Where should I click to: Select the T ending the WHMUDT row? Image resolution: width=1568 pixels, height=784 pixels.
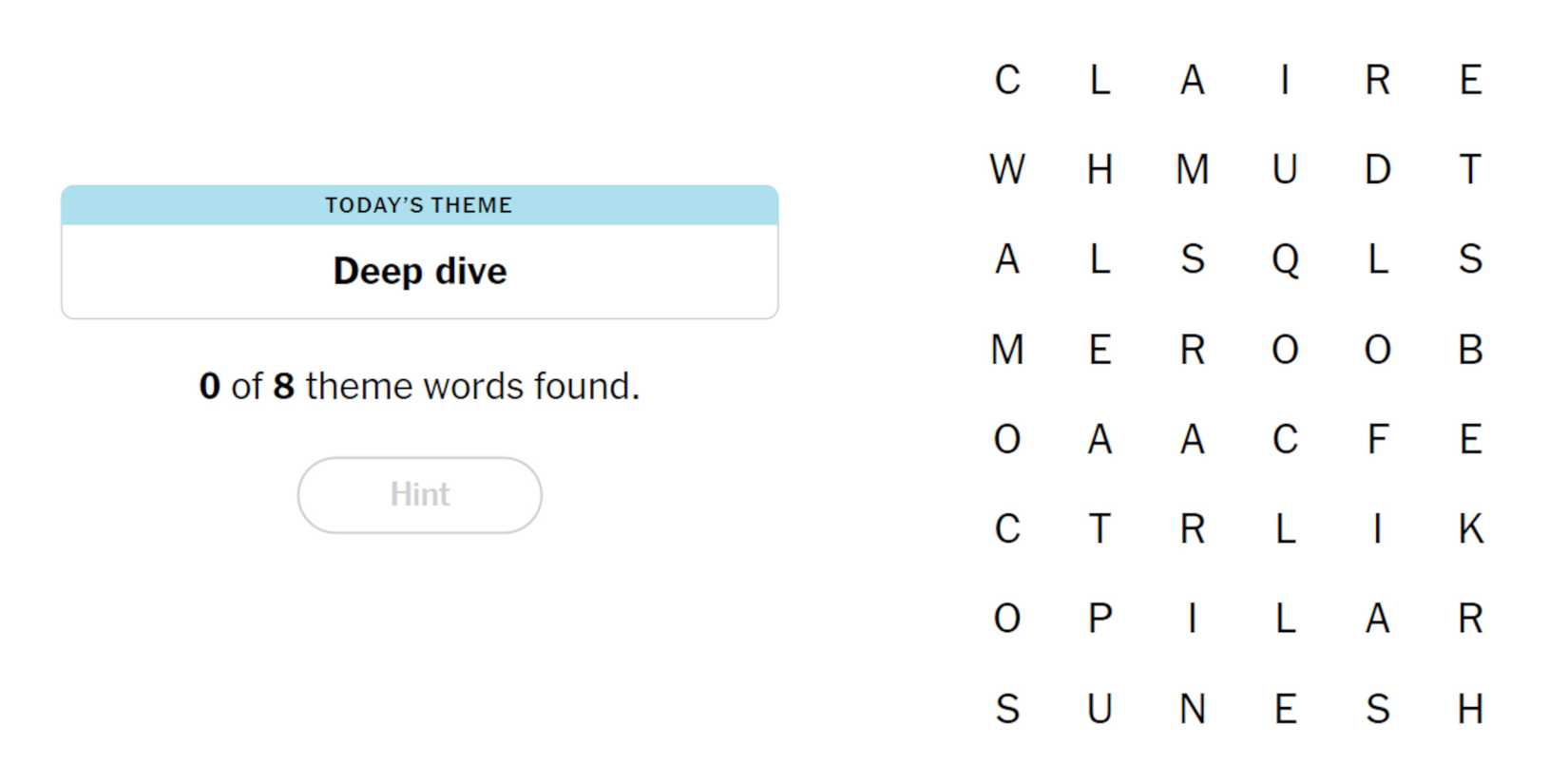coord(1470,170)
